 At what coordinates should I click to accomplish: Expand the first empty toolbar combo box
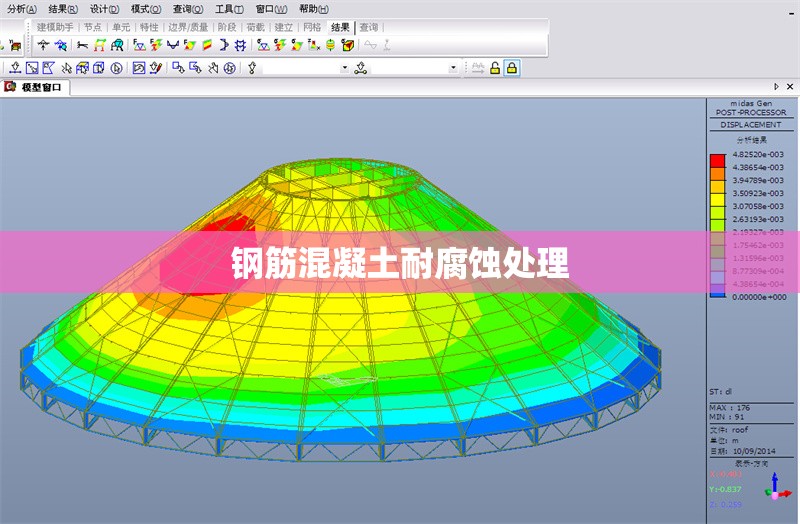pyautogui.click(x=345, y=68)
